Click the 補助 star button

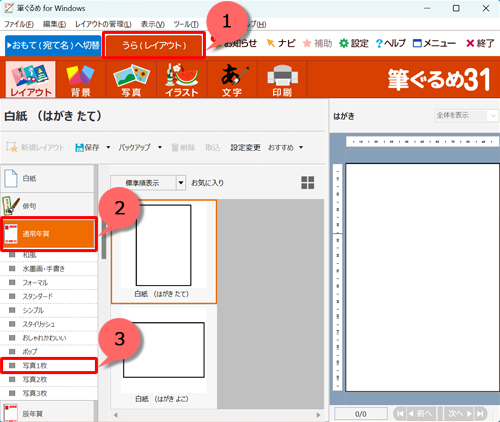tap(318, 43)
